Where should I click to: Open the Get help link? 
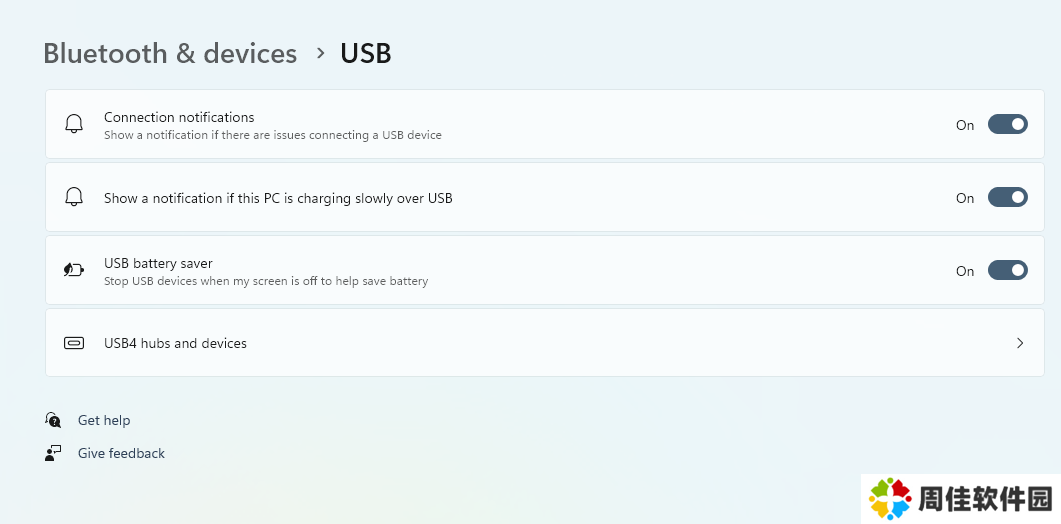[x=104, y=420]
